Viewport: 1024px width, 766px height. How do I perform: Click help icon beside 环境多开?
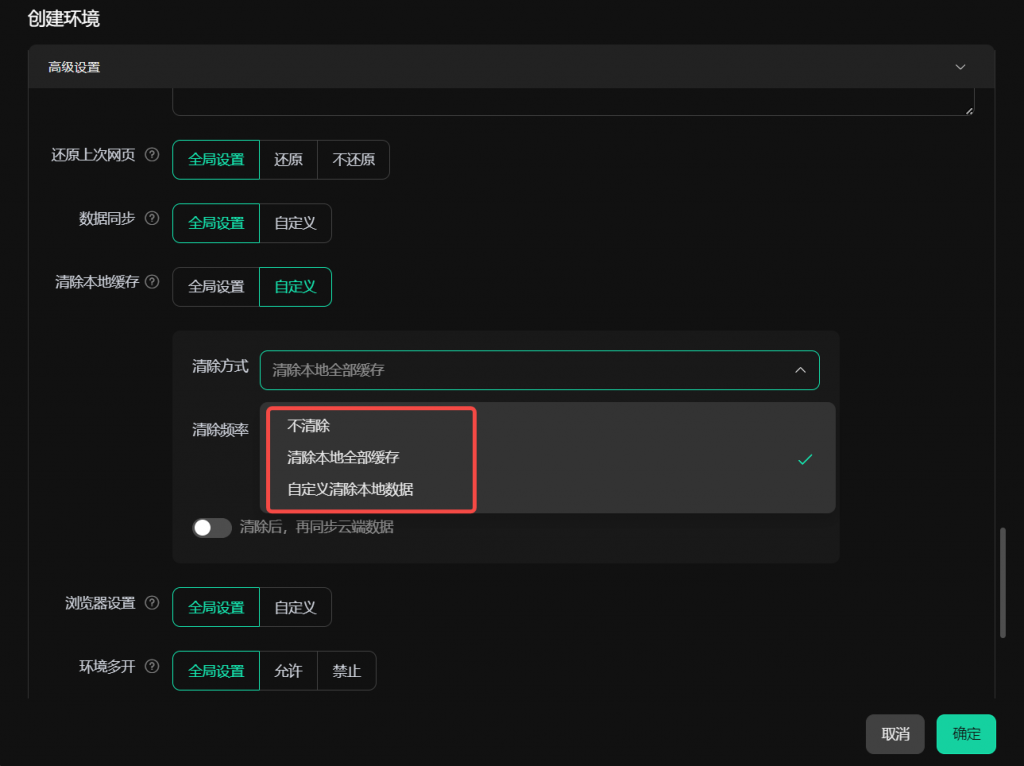(152, 666)
